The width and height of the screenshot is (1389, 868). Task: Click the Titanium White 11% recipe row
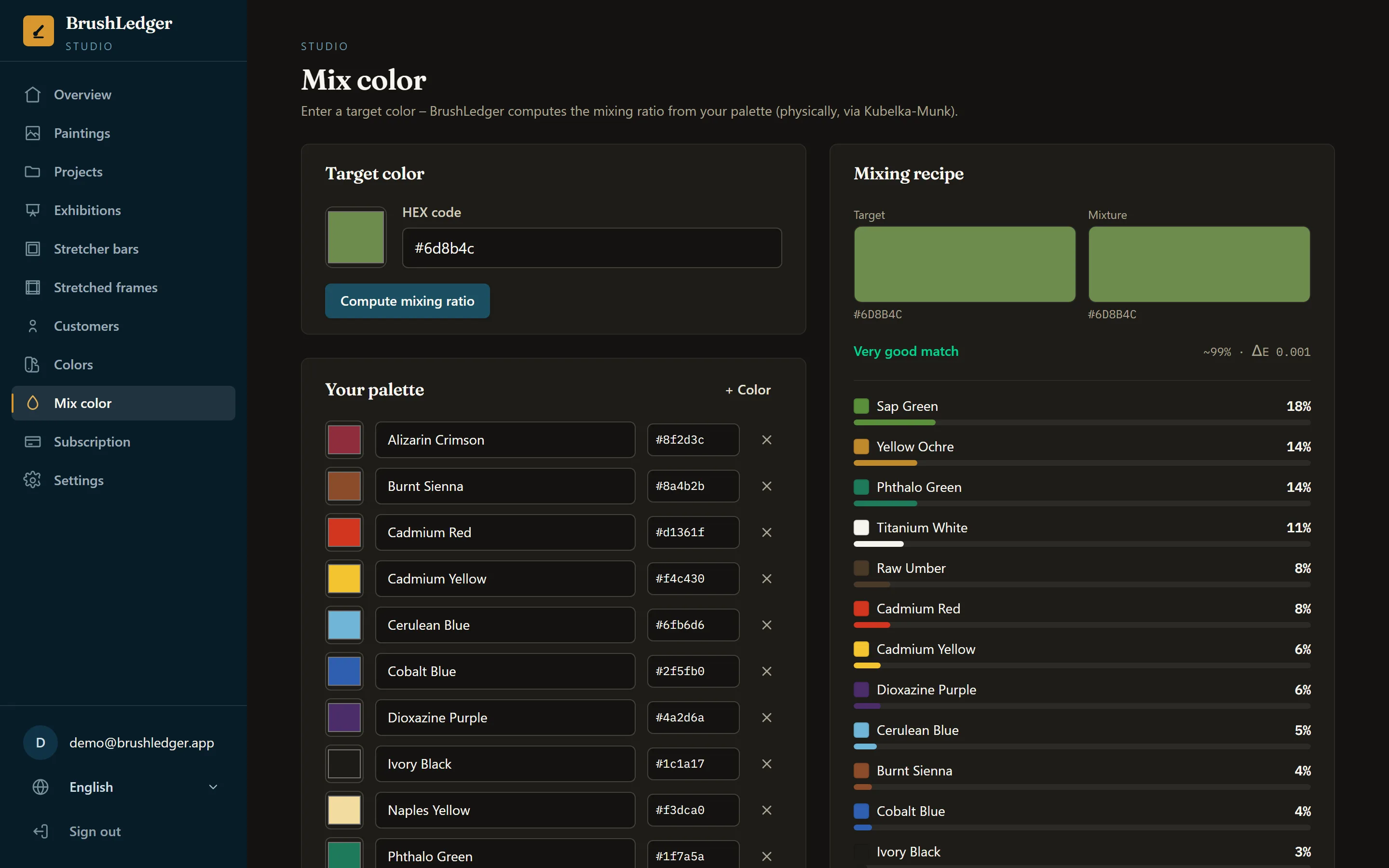click(1082, 533)
